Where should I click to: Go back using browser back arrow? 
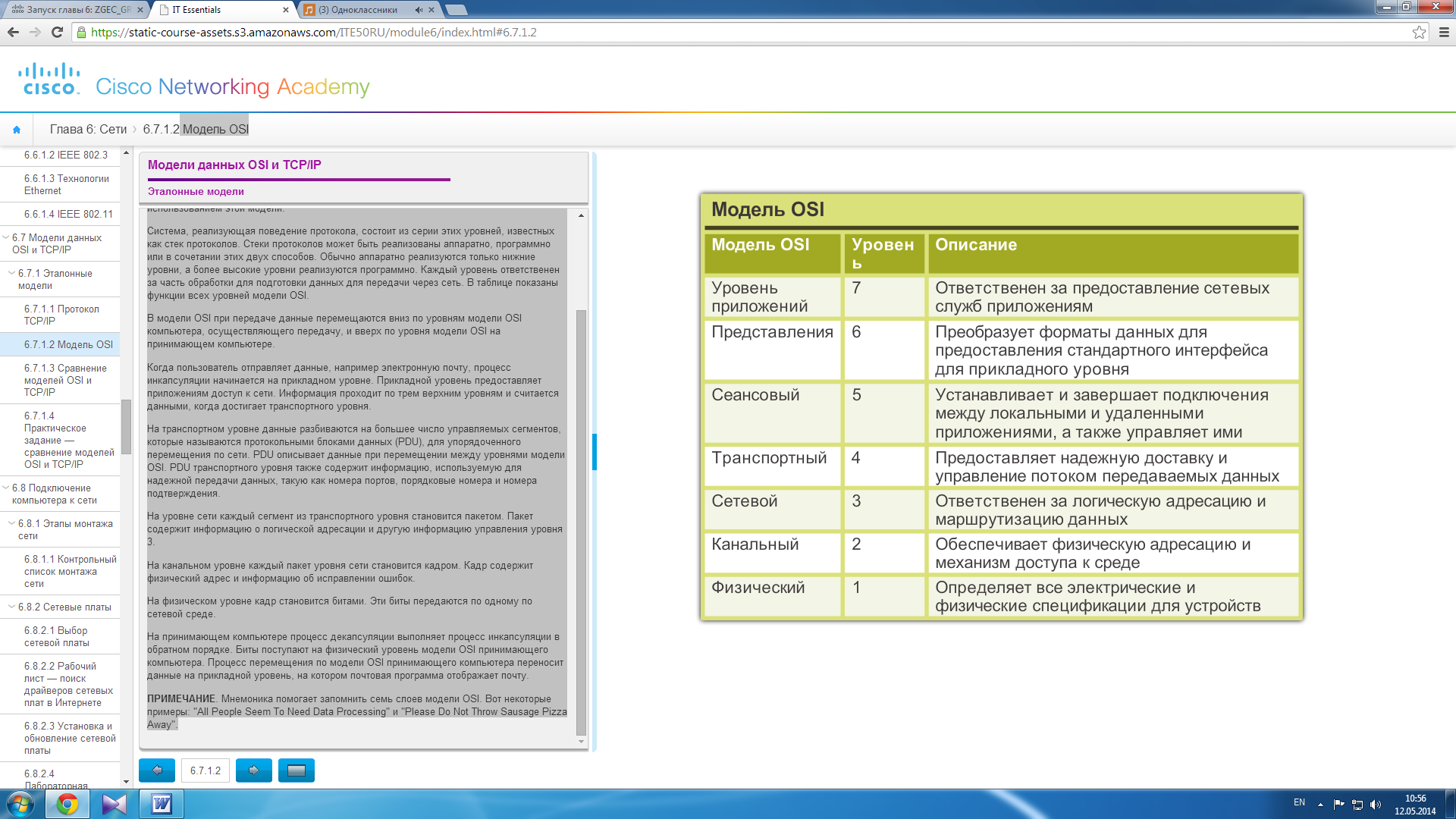(x=13, y=32)
